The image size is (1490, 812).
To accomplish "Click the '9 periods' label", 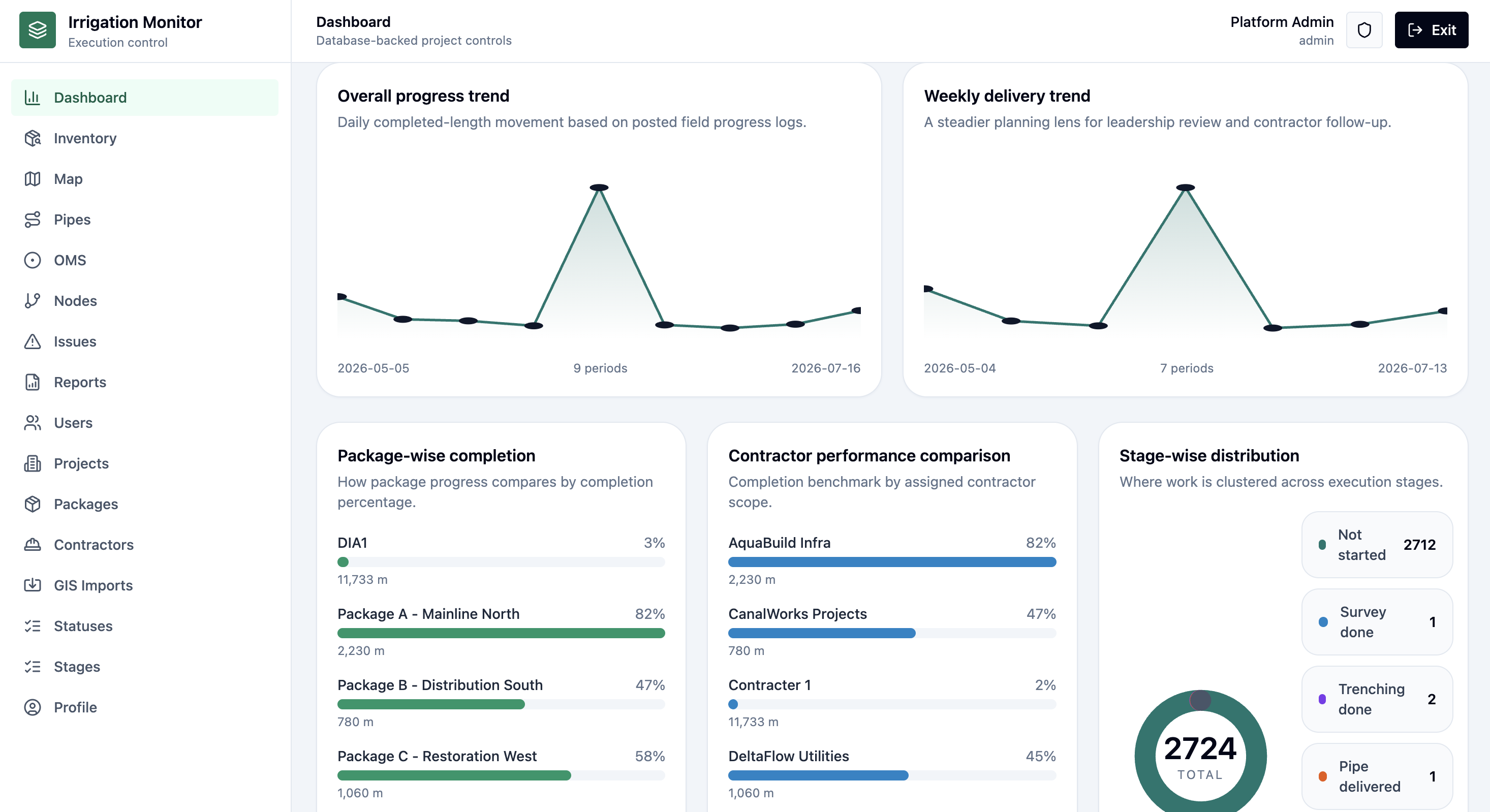I will [600, 368].
